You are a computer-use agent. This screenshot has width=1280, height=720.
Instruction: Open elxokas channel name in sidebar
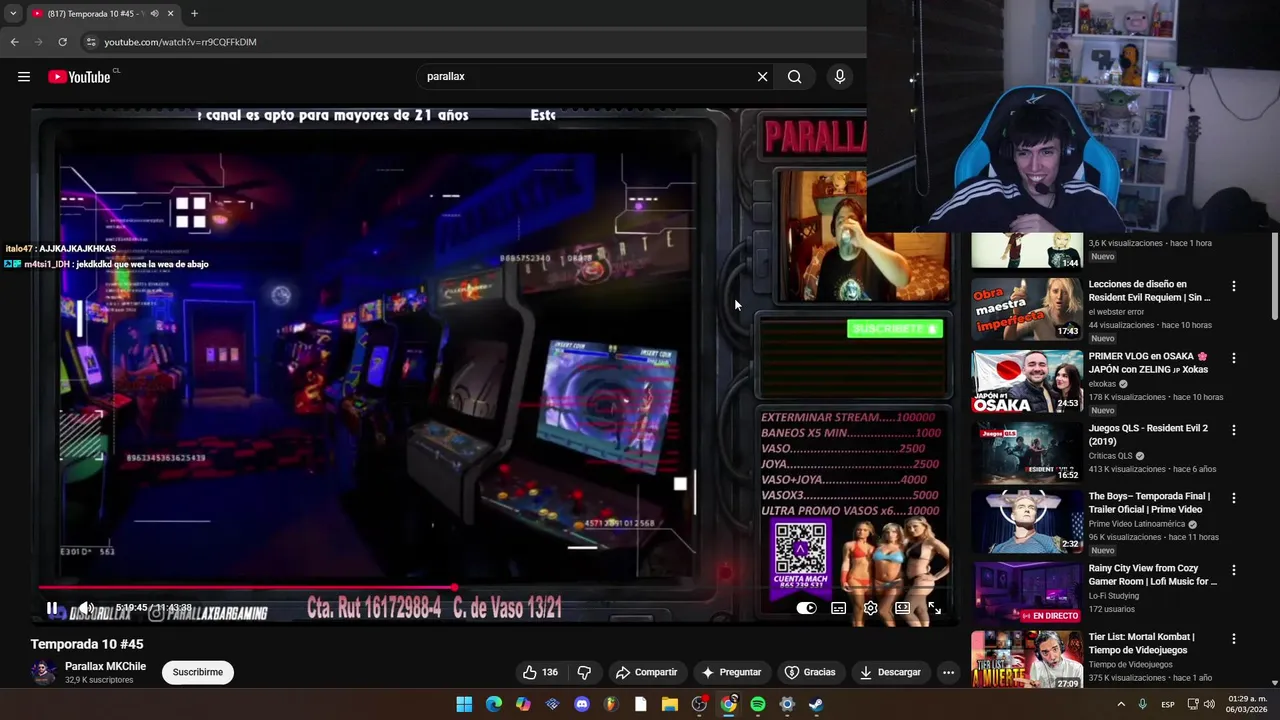point(1102,384)
